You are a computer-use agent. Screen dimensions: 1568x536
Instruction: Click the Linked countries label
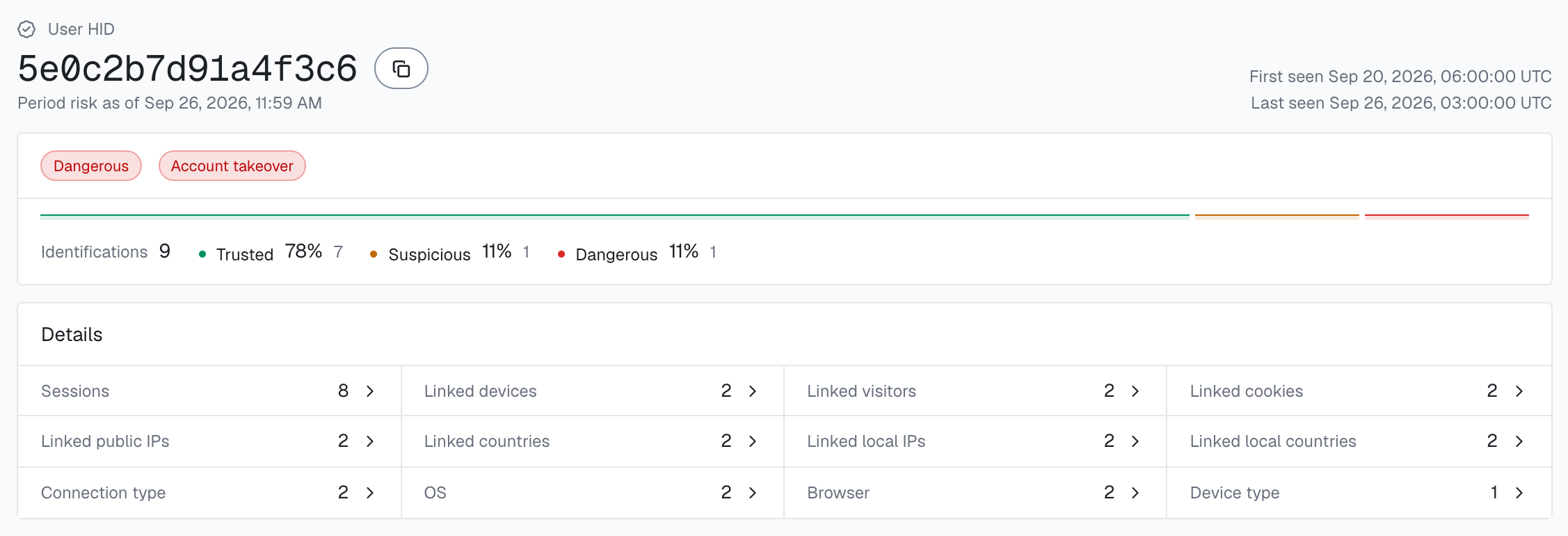tap(487, 441)
